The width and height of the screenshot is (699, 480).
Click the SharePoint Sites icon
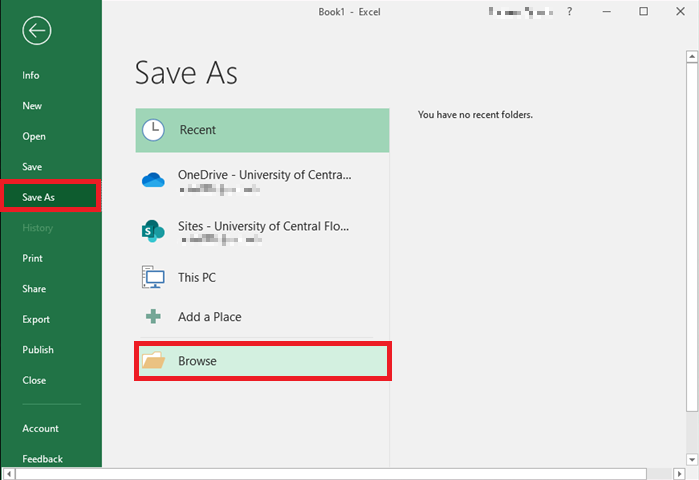153,231
